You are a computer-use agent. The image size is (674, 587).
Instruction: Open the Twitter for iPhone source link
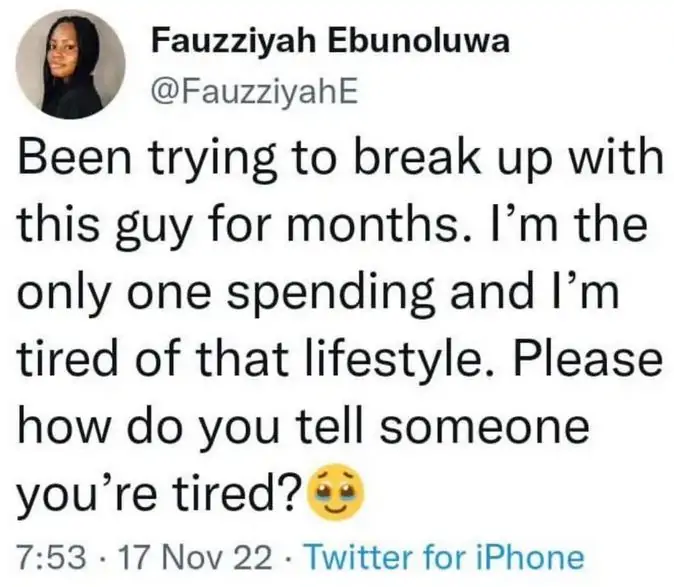tap(443, 556)
